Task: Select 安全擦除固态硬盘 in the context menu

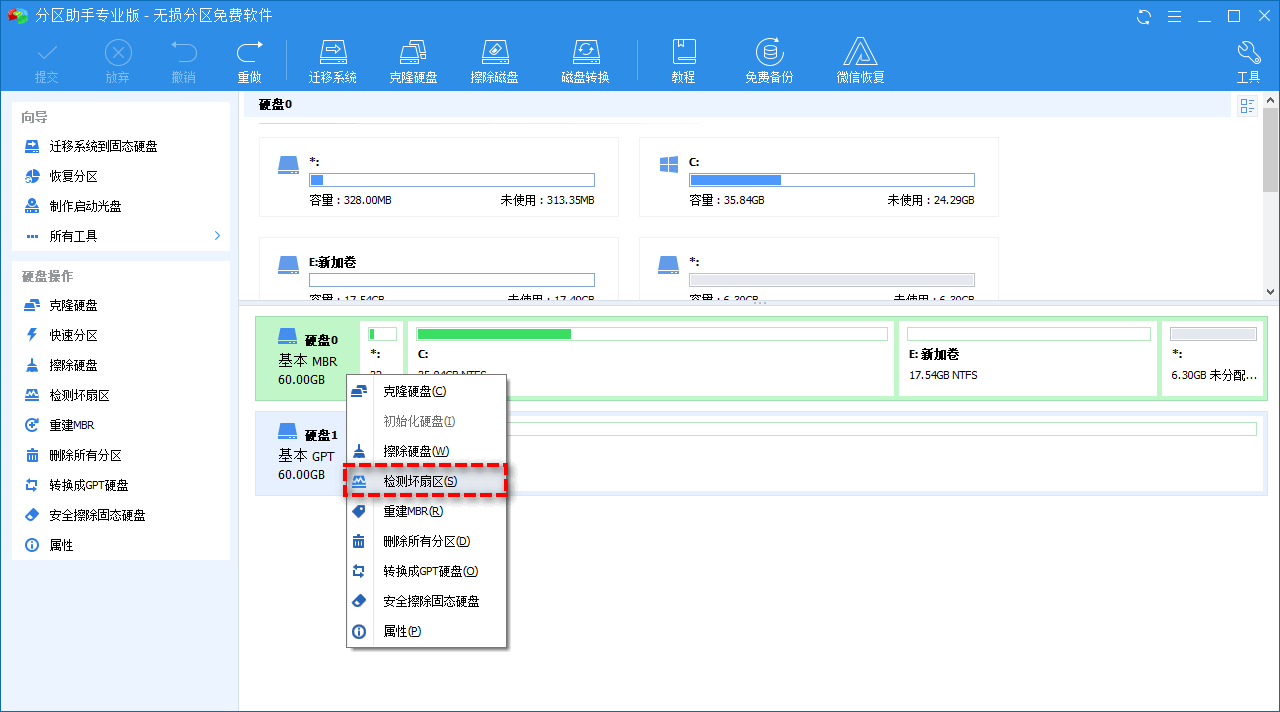Action: [426, 601]
